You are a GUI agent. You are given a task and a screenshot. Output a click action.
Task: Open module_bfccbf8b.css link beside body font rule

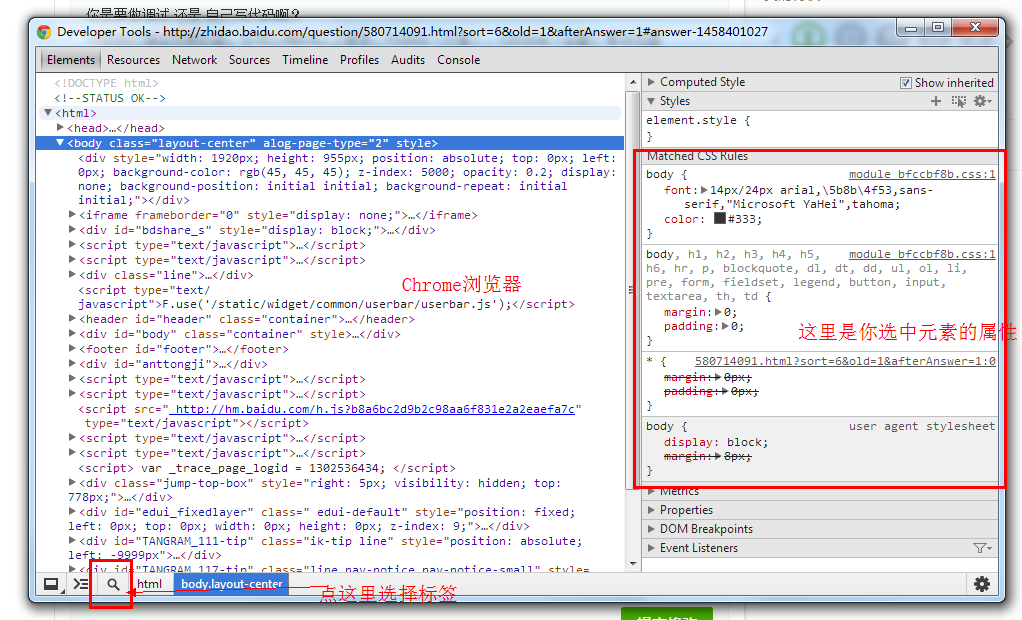922,175
